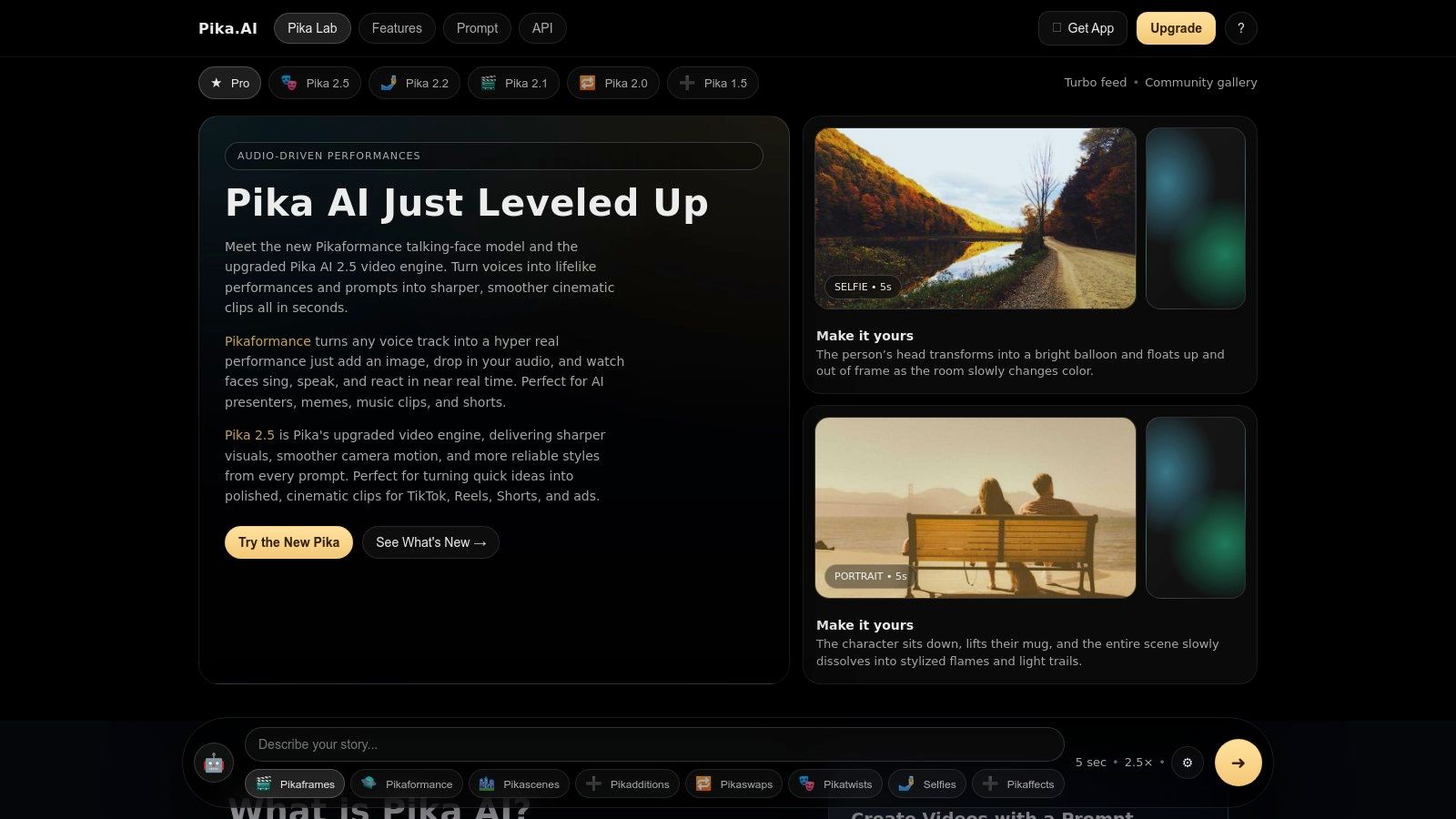Click the robot avatar icon
Image resolution: width=1456 pixels, height=819 pixels.
coord(214,763)
